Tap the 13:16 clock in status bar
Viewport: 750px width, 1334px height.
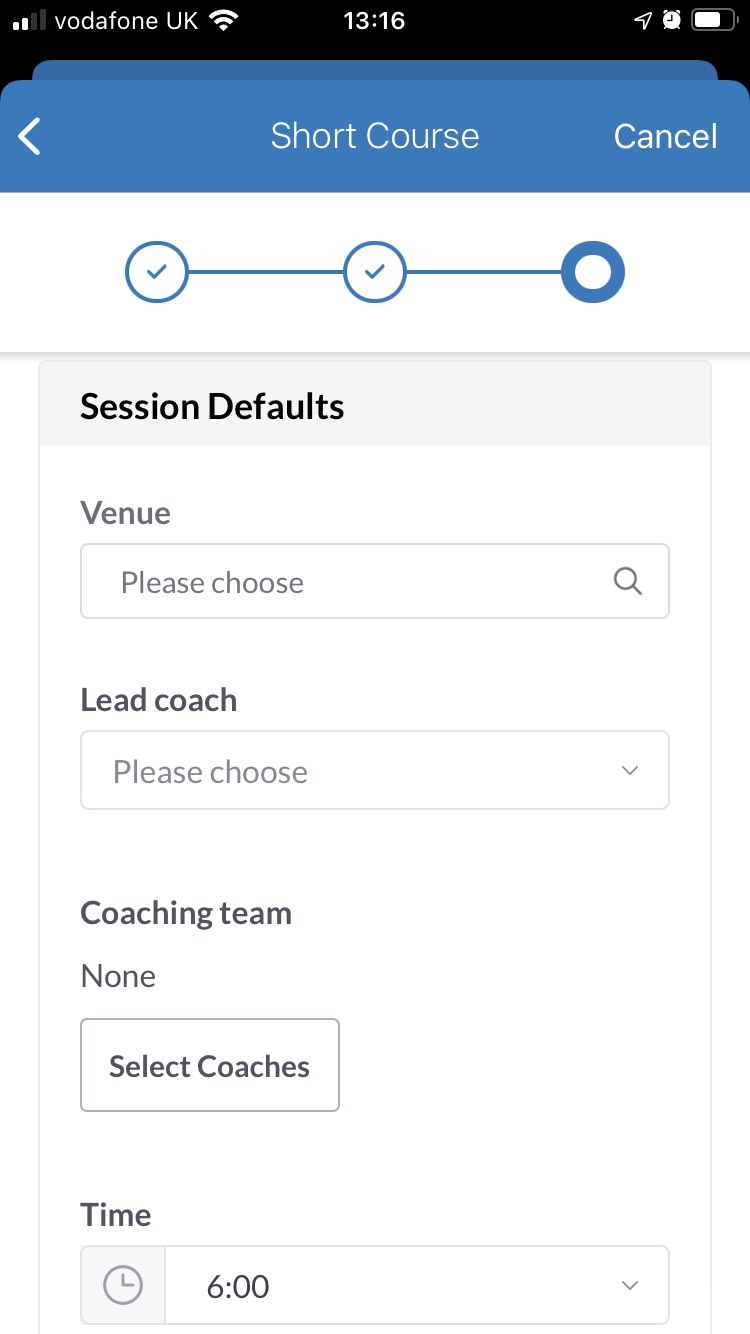point(374,20)
